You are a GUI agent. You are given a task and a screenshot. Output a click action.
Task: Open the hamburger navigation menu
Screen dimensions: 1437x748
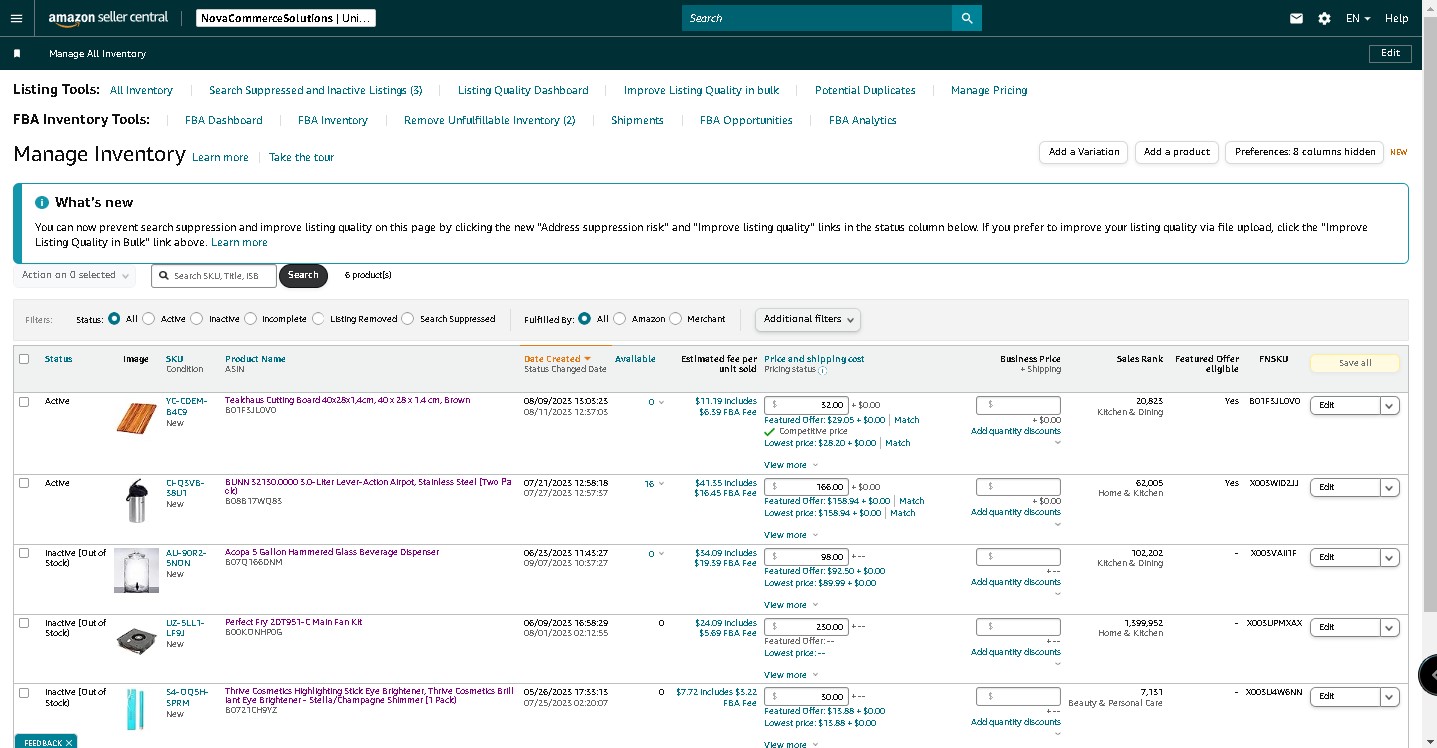click(x=16, y=18)
